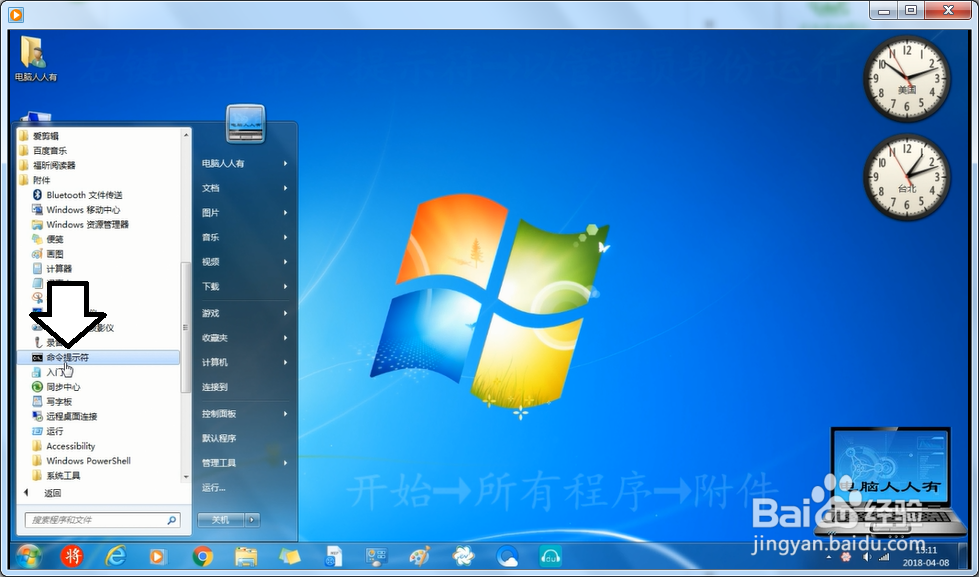Click the scroll-up arrow of the program list
This screenshot has width=979, height=577.
[x=185, y=134]
